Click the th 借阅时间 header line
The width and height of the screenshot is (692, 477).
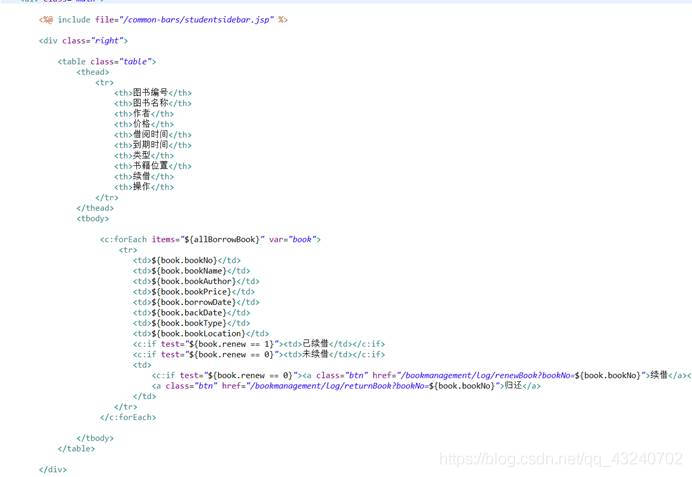tap(153, 135)
